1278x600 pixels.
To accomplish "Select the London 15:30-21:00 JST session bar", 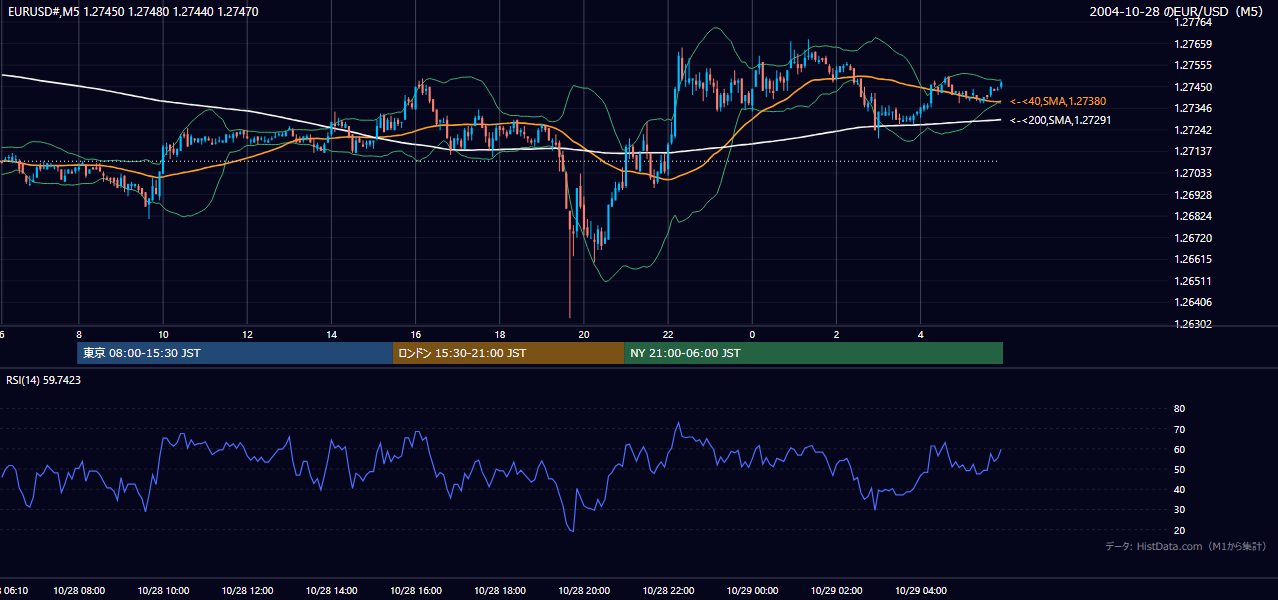I will (508, 353).
